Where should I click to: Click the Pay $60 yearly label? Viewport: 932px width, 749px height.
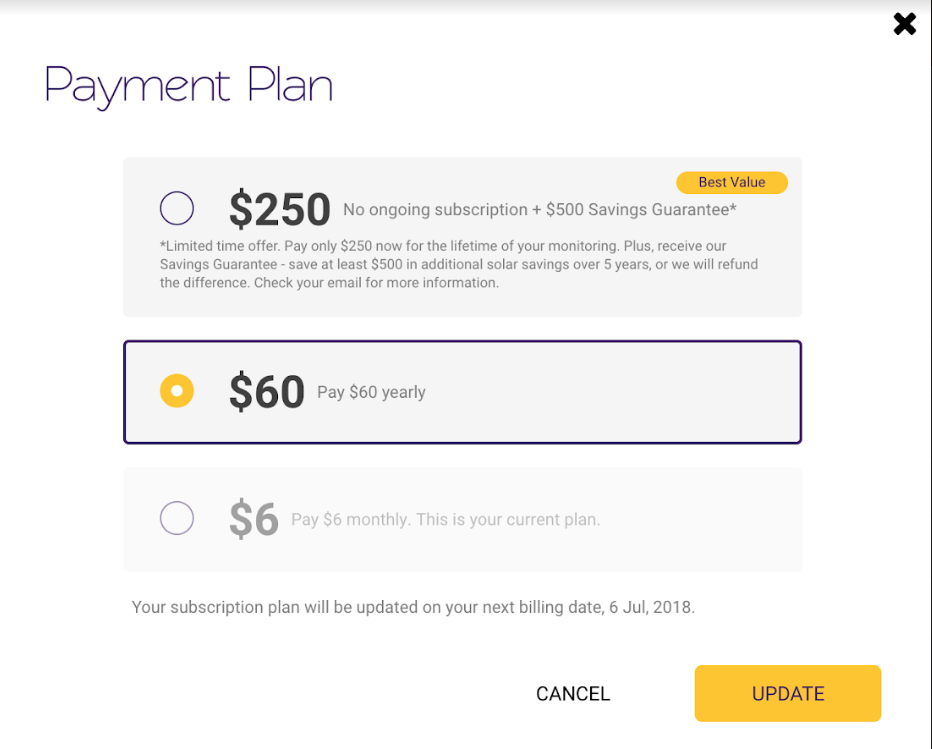(370, 392)
